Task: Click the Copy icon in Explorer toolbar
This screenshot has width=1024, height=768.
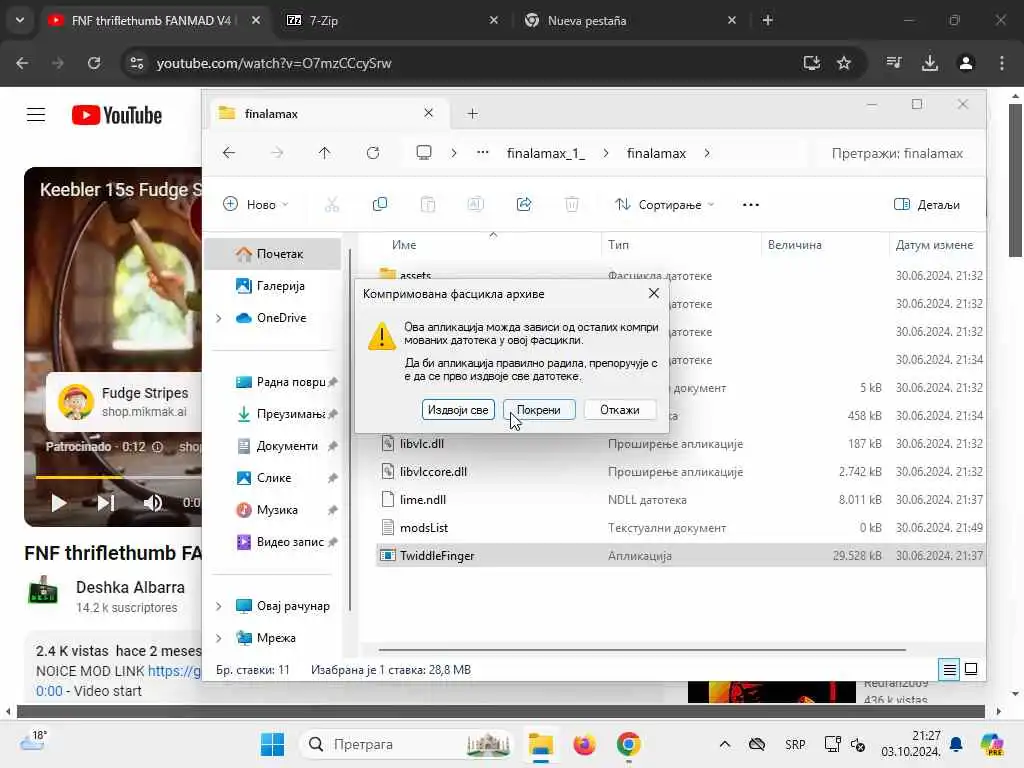Action: pyautogui.click(x=379, y=204)
